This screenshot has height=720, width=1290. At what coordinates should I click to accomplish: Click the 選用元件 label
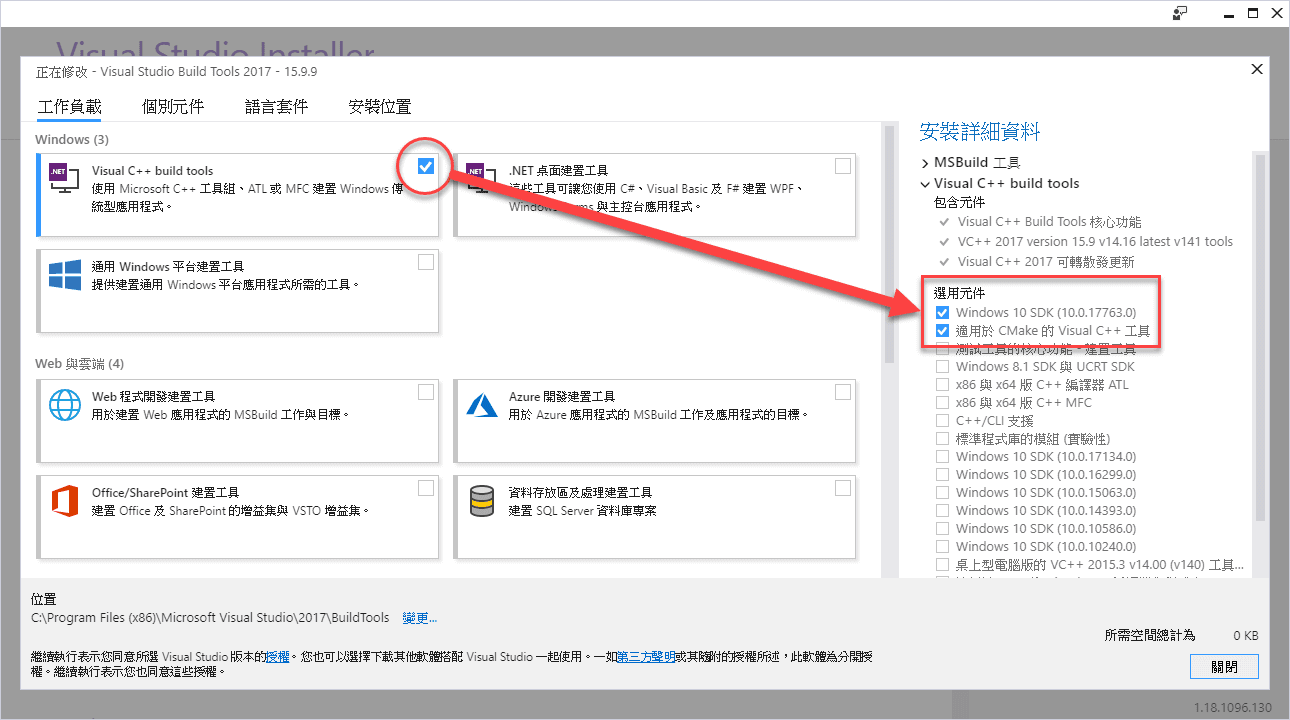point(959,293)
